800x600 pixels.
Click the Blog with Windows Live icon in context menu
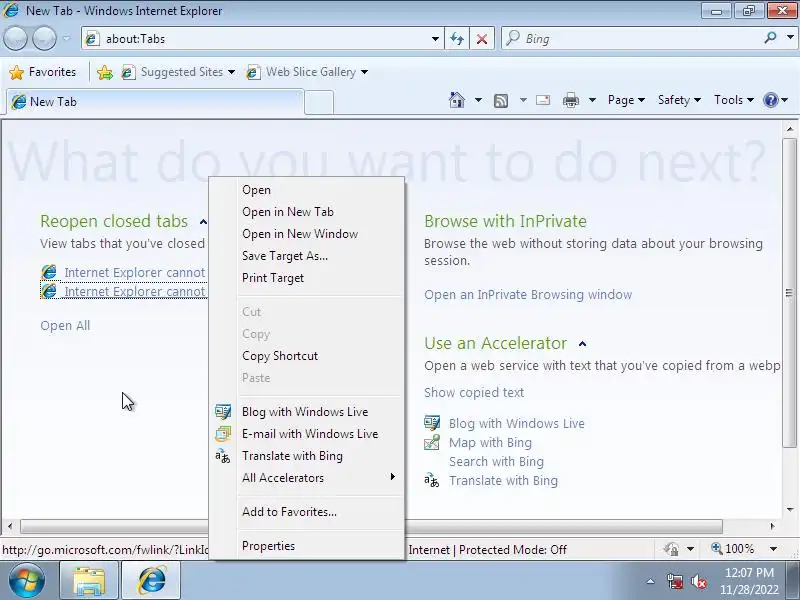coord(223,412)
